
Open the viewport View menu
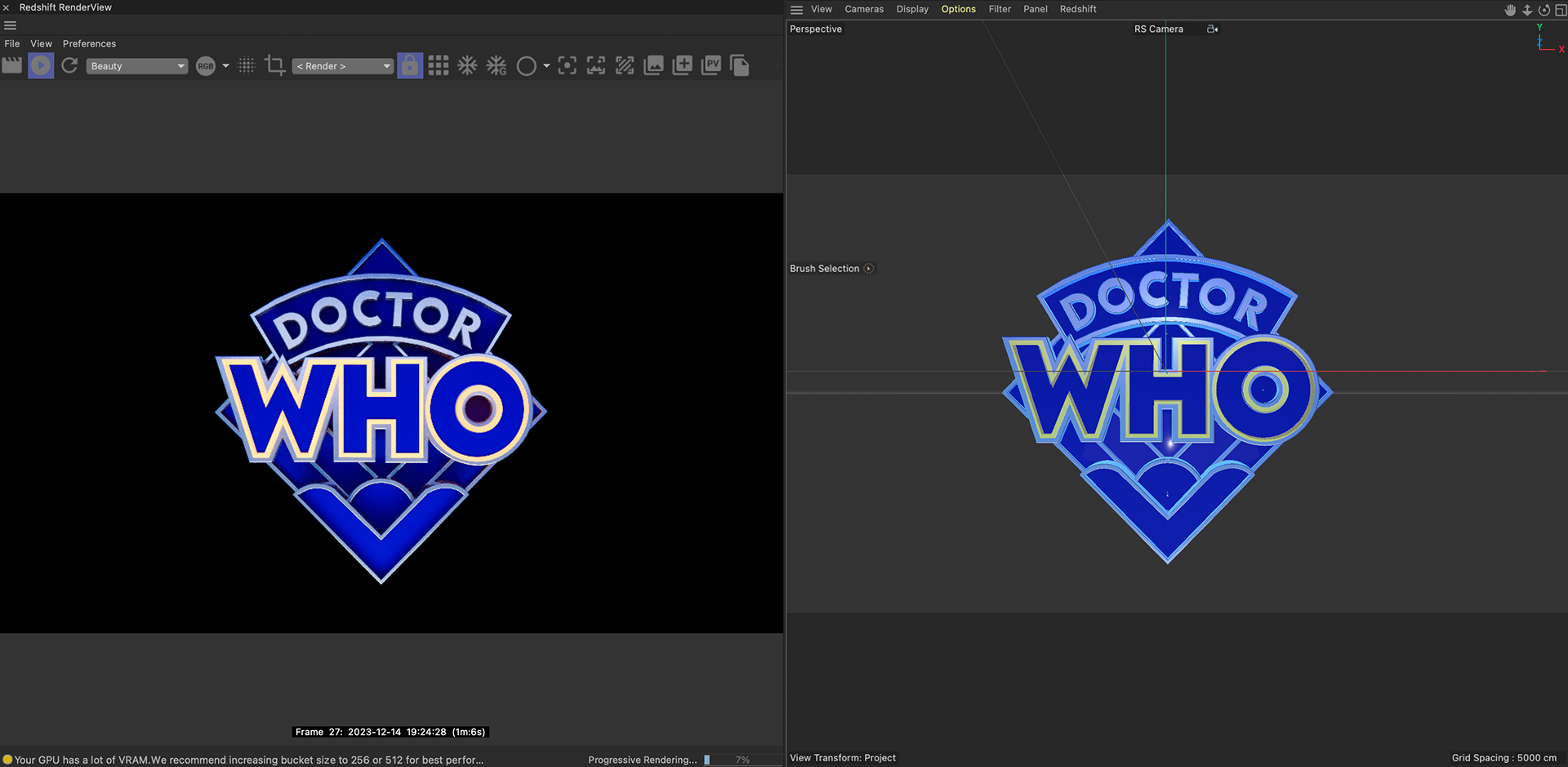point(822,9)
